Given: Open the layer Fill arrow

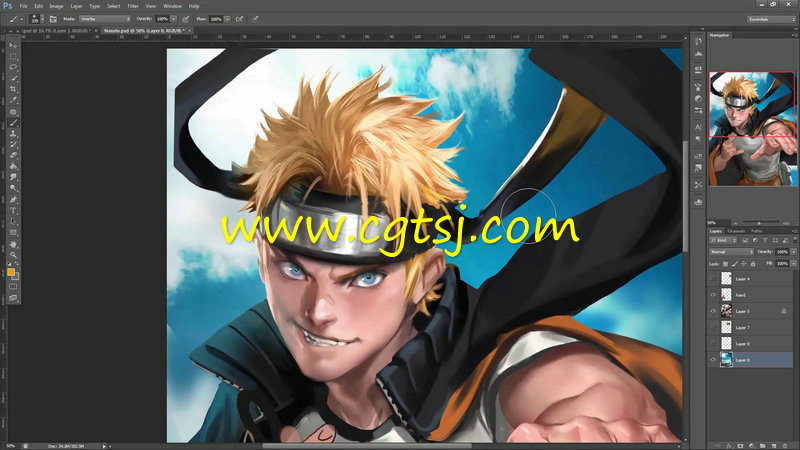Looking at the screenshot, I should tap(793, 264).
